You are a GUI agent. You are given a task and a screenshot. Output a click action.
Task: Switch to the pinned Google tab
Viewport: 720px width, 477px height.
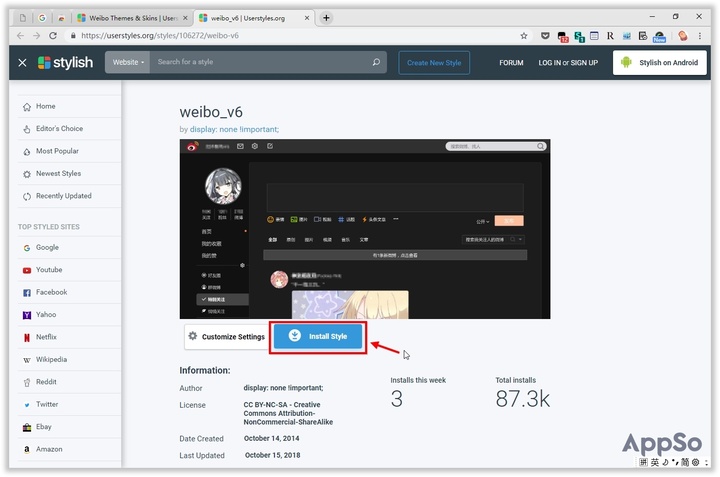click(42, 18)
